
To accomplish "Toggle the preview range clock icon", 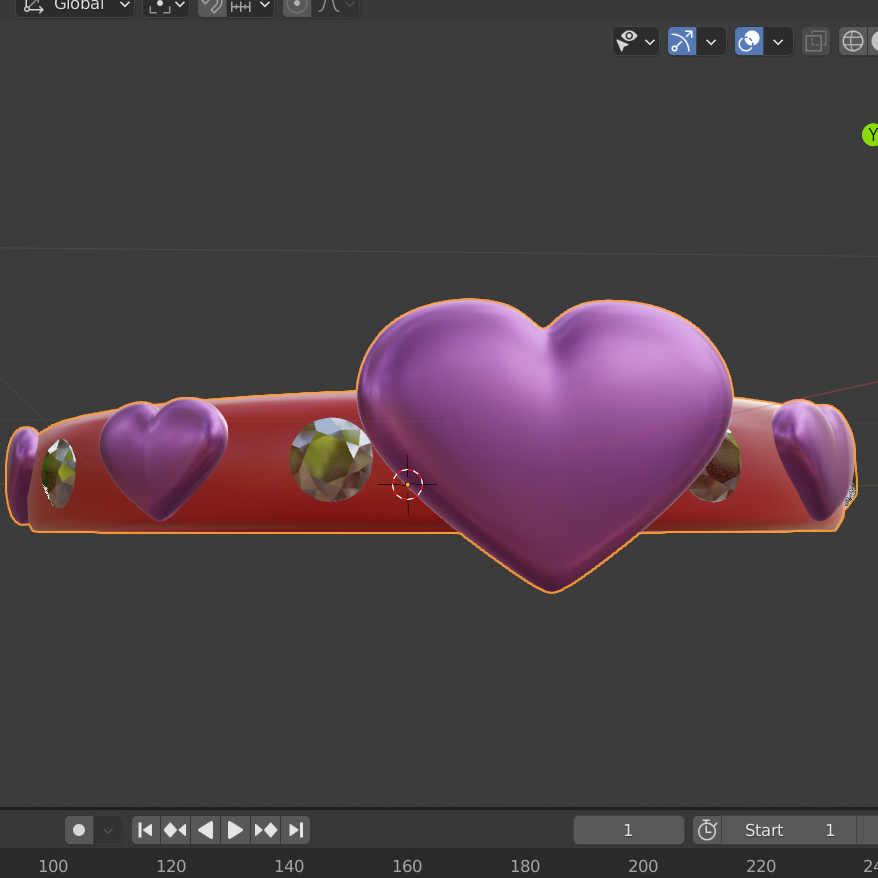I will [707, 830].
